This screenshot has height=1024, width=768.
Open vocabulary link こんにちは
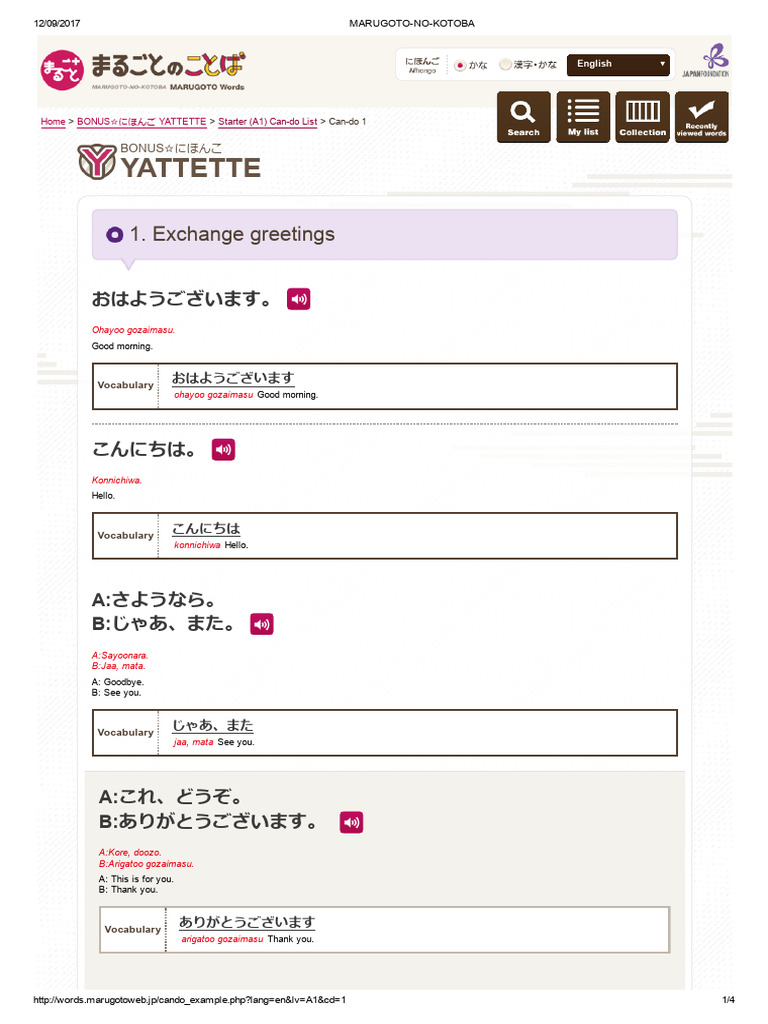206,528
